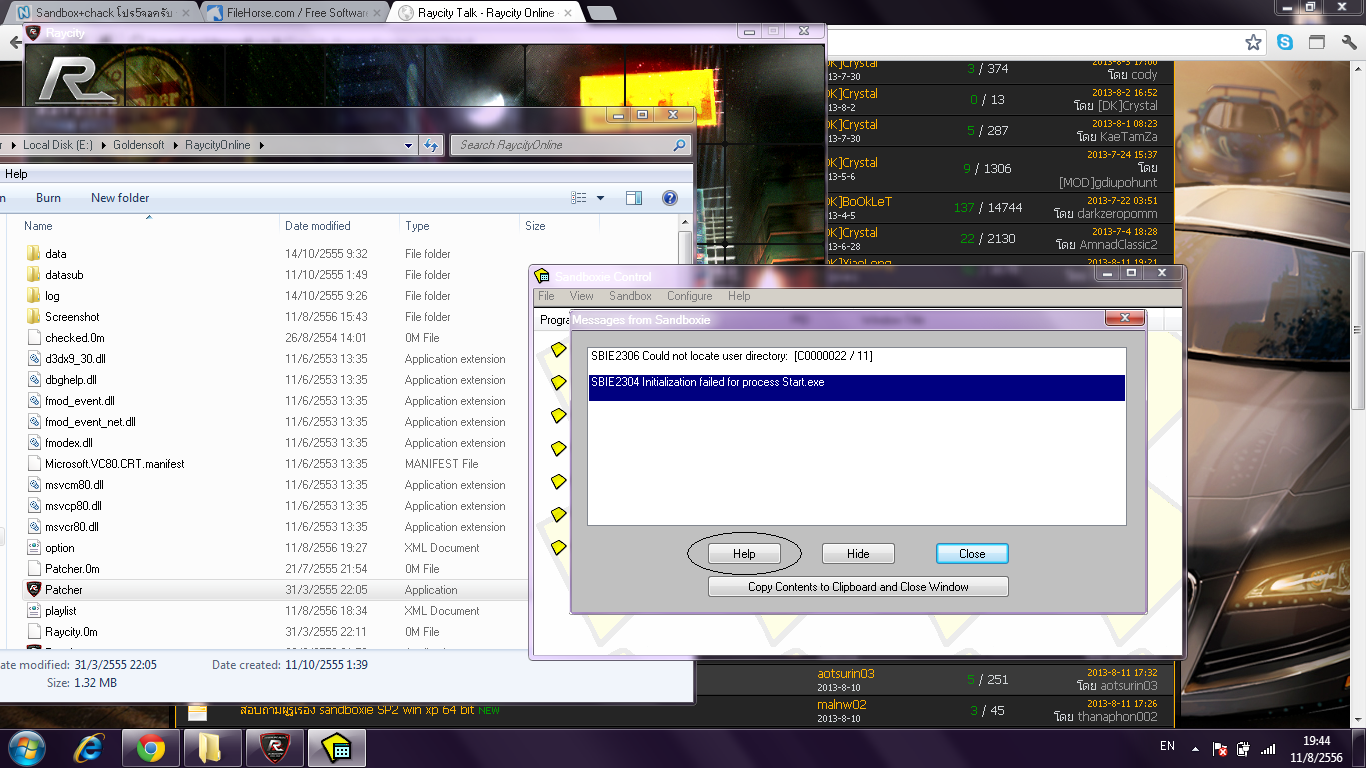Click New folder in the Explorer toolbar
Viewport: 1366px width, 768px height.
[120, 198]
